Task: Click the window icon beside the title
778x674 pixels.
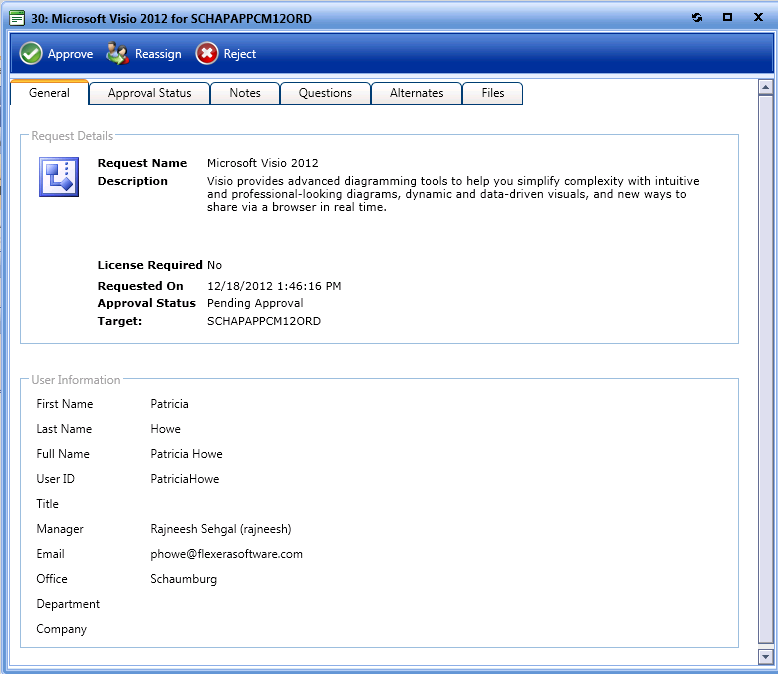Action: (x=17, y=18)
